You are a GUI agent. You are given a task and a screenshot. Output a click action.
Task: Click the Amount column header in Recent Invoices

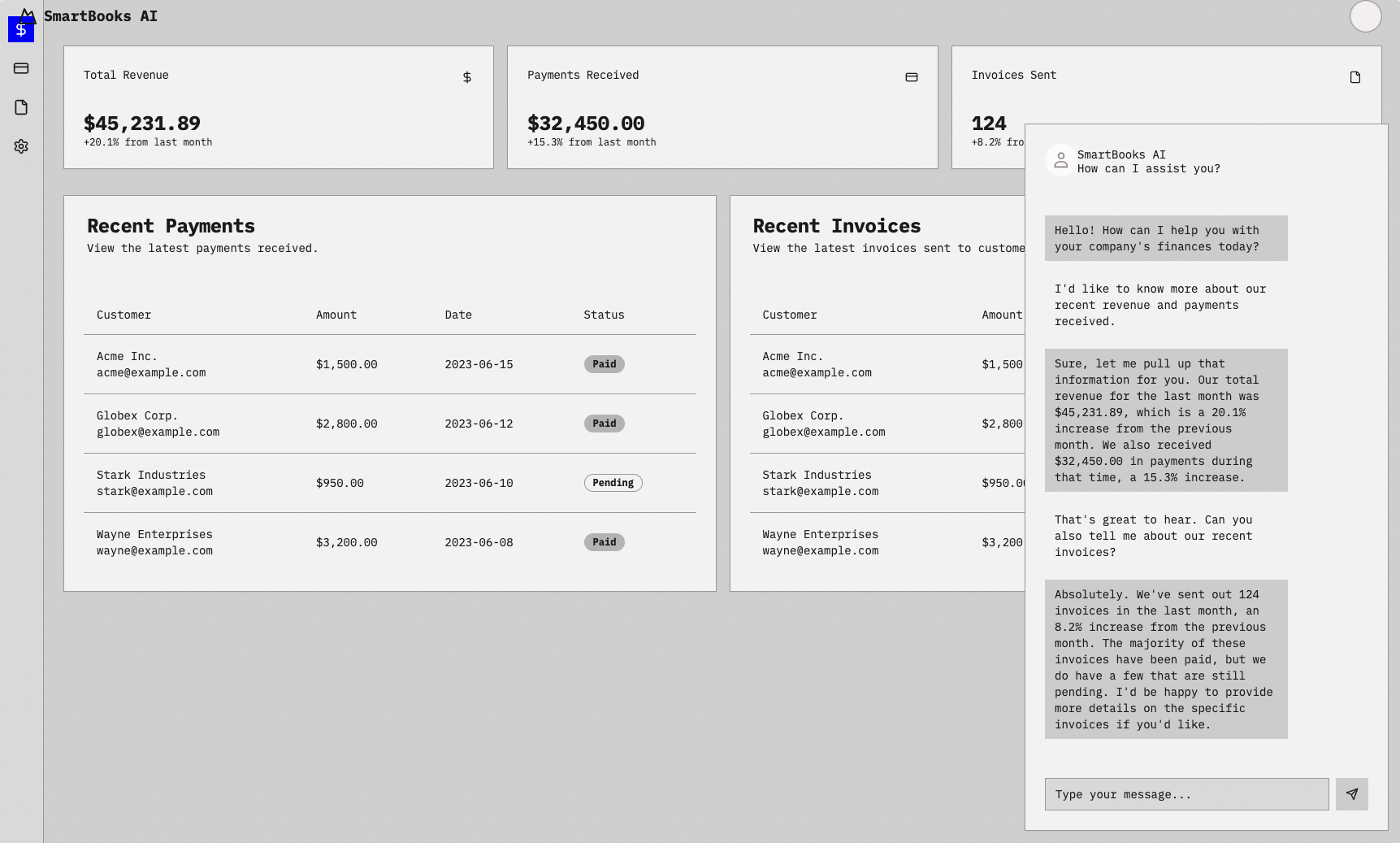click(1002, 315)
